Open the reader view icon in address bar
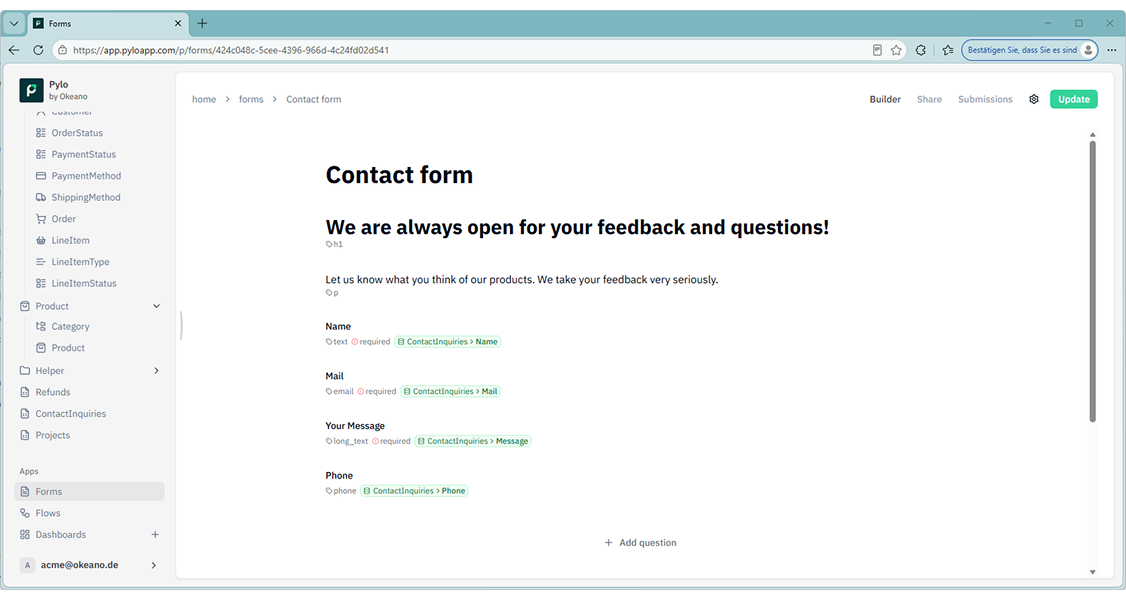Viewport: 1126px width, 600px height. click(x=877, y=50)
